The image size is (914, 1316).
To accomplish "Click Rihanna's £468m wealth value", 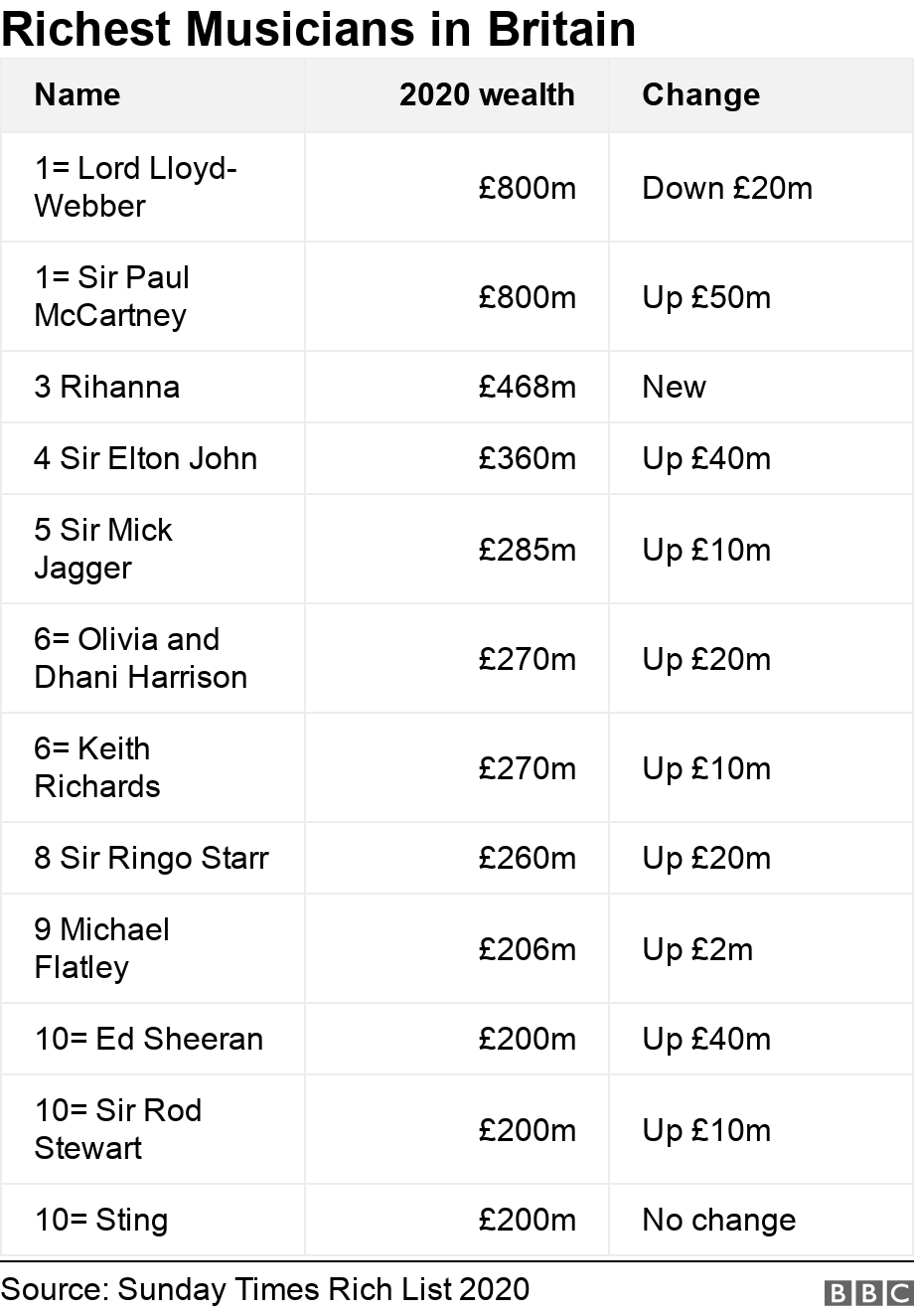I will click(527, 387).
